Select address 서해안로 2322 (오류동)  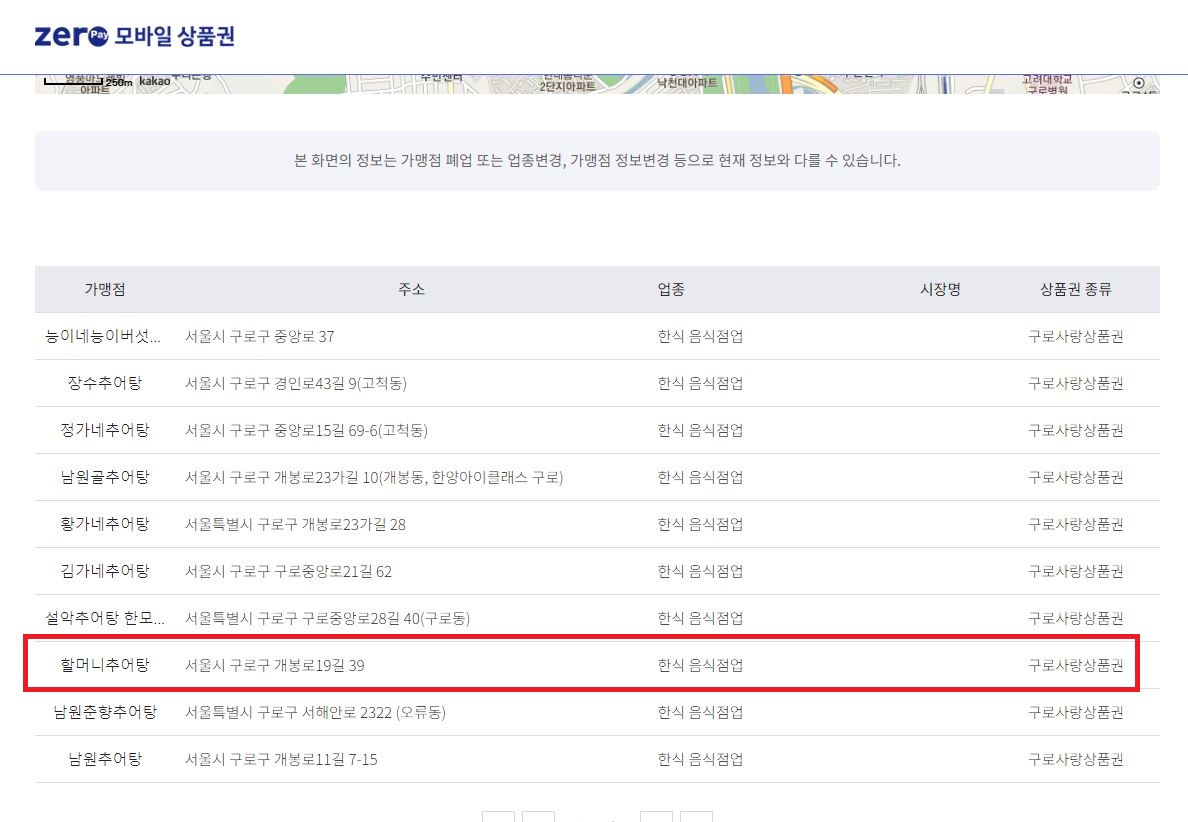[315, 712]
